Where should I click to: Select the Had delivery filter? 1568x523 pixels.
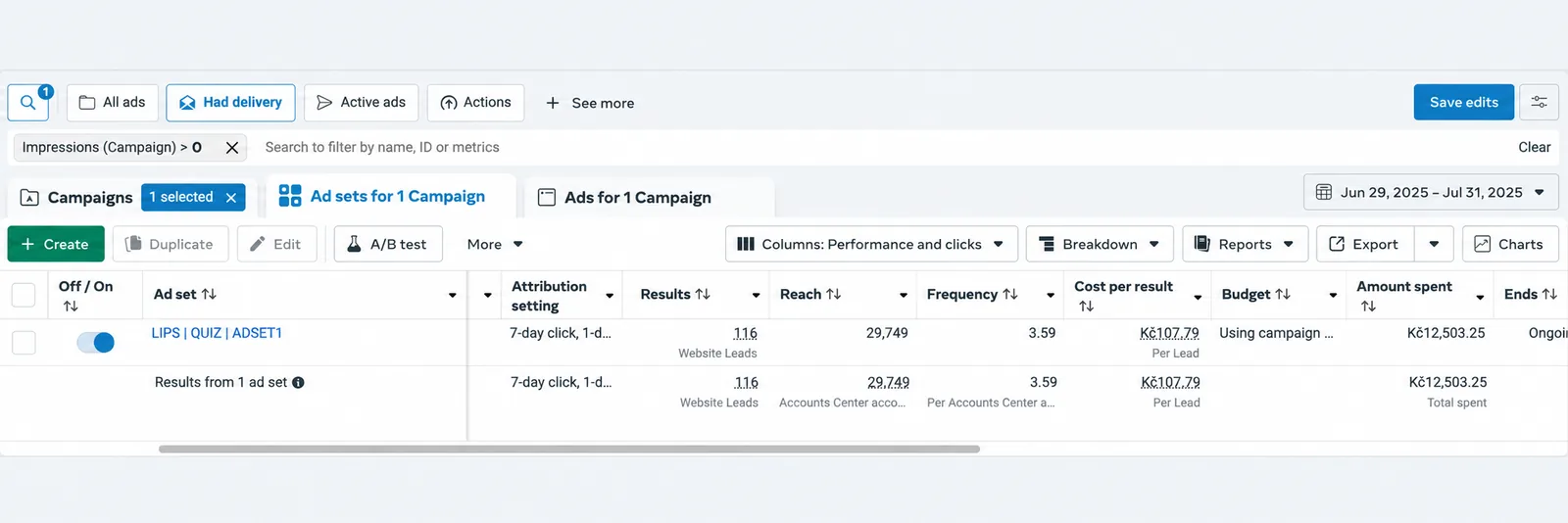coord(230,103)
